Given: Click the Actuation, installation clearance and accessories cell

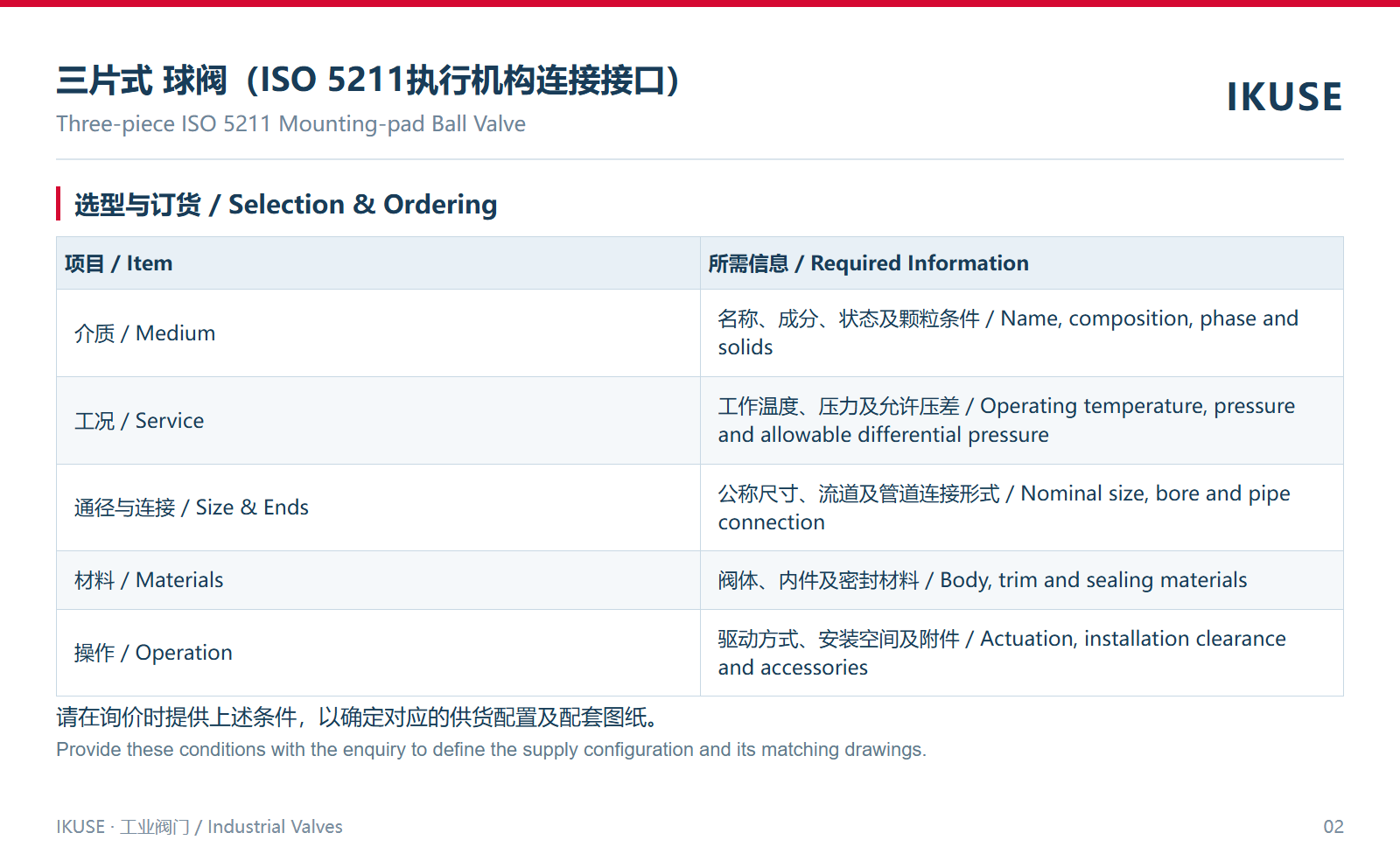Looking at the screenshot, I should (1022, 653).
